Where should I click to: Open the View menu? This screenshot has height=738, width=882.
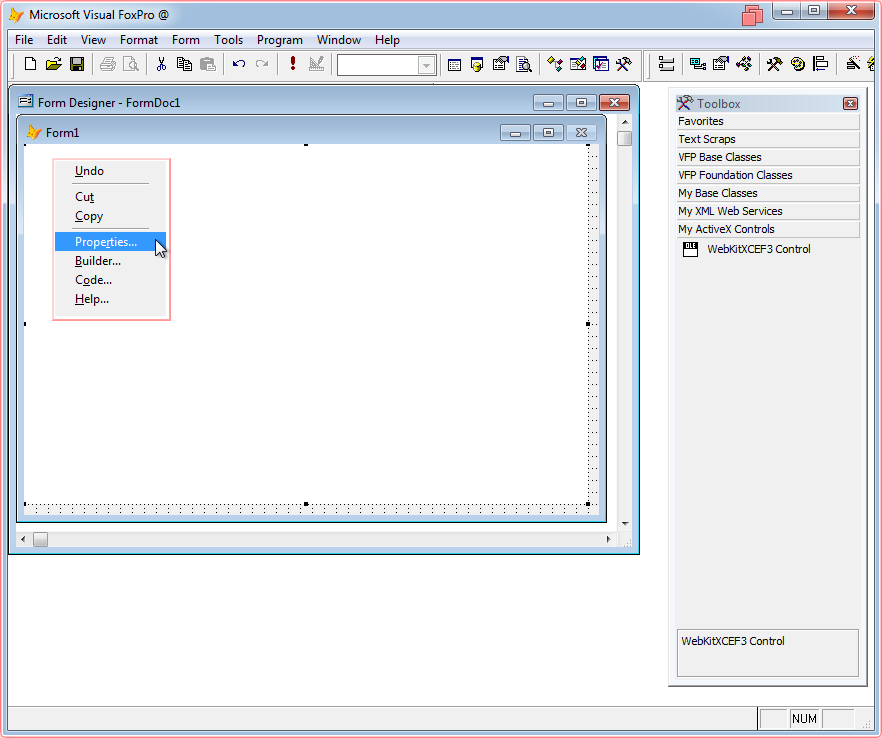[93, 40]
